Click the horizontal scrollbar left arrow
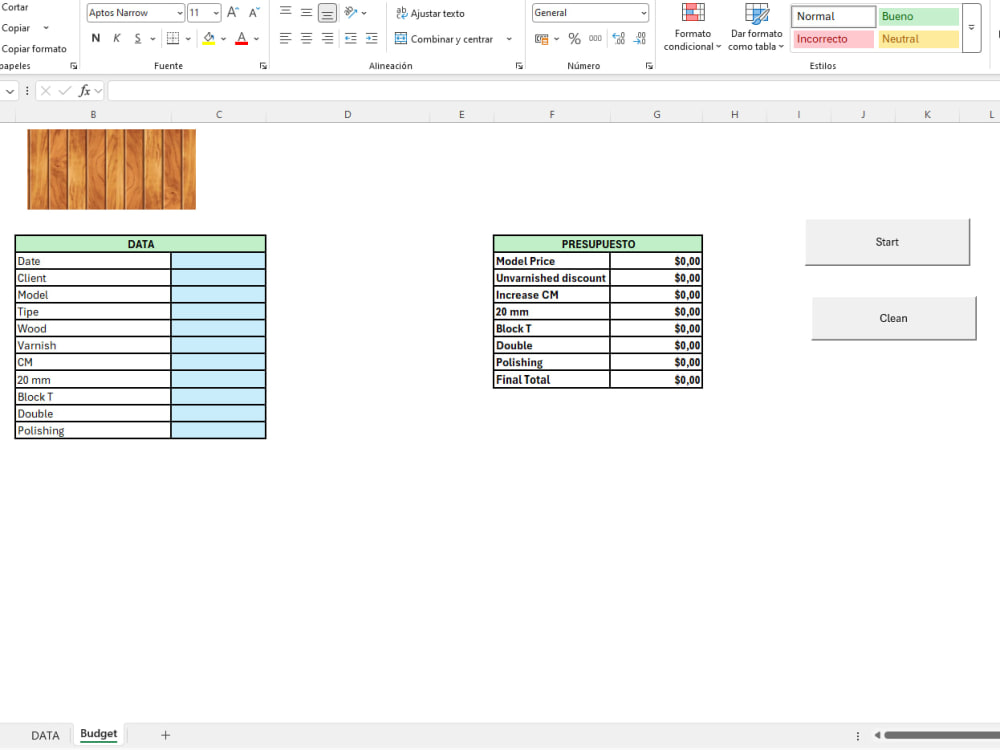The height and width of the screenshot is (750, 1000). 878,735
